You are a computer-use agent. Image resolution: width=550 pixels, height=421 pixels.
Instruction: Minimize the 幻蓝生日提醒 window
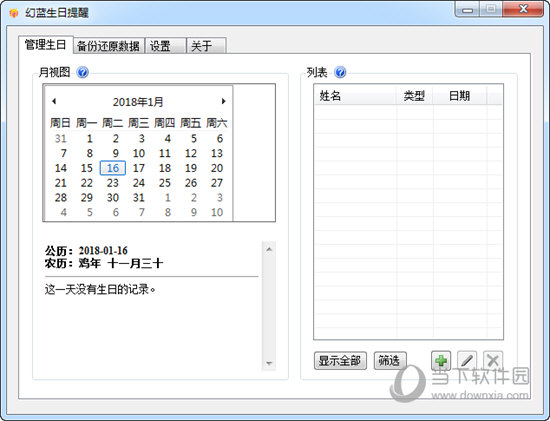pos(467,9)
